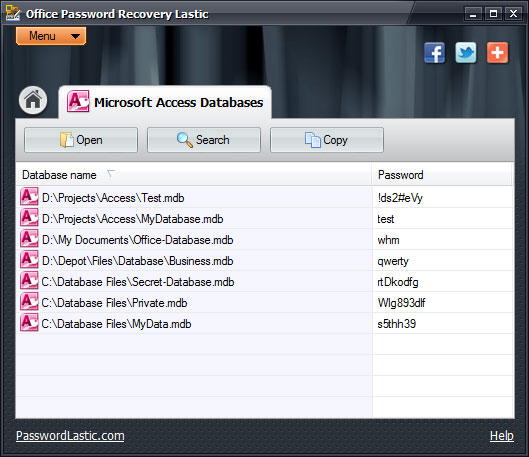529x457 pixels.
Task: Toggle sort arrow on Database name column
Action: pyautogui.click(x=110, y=174)
